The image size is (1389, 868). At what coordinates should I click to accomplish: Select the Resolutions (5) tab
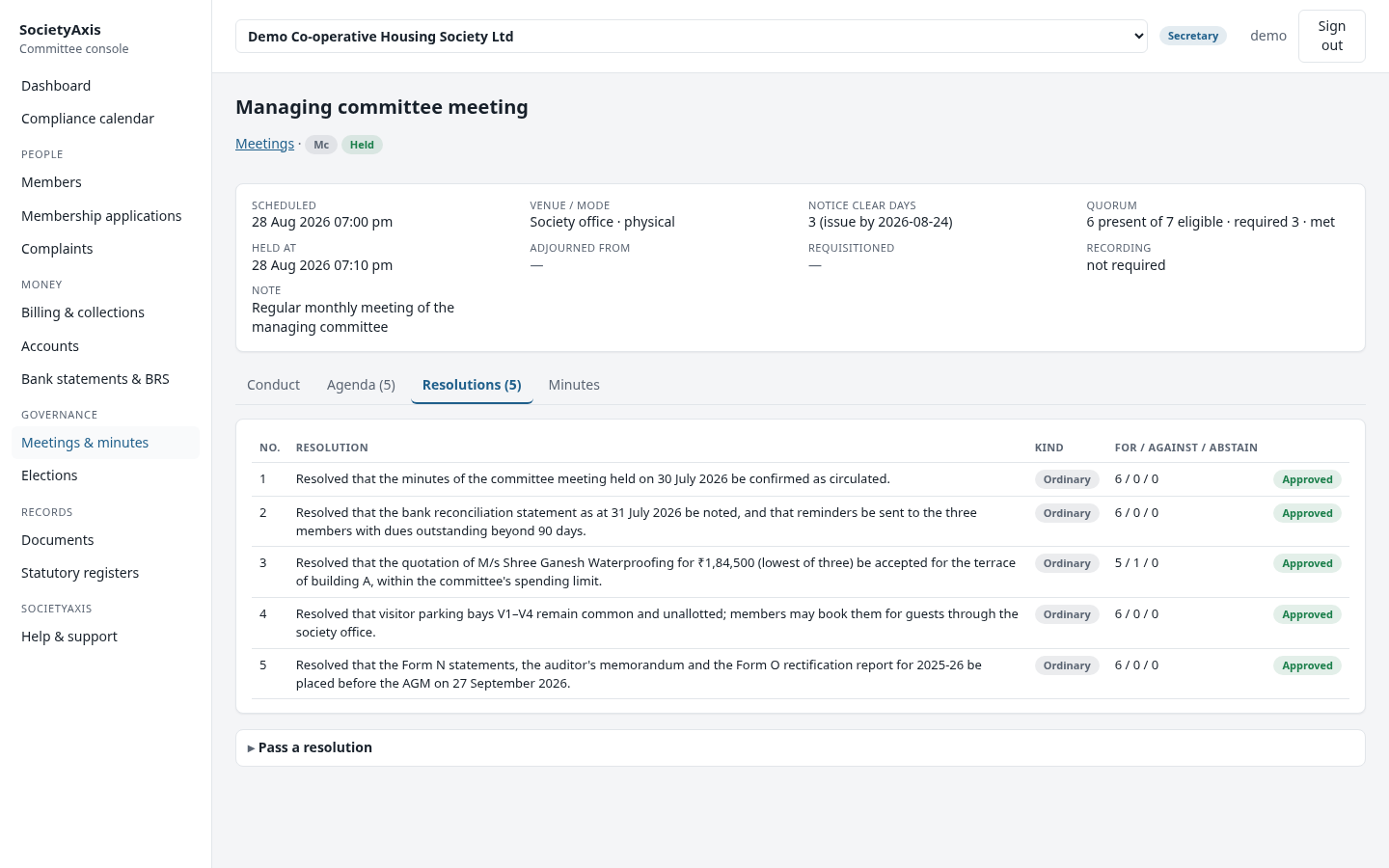472,385
